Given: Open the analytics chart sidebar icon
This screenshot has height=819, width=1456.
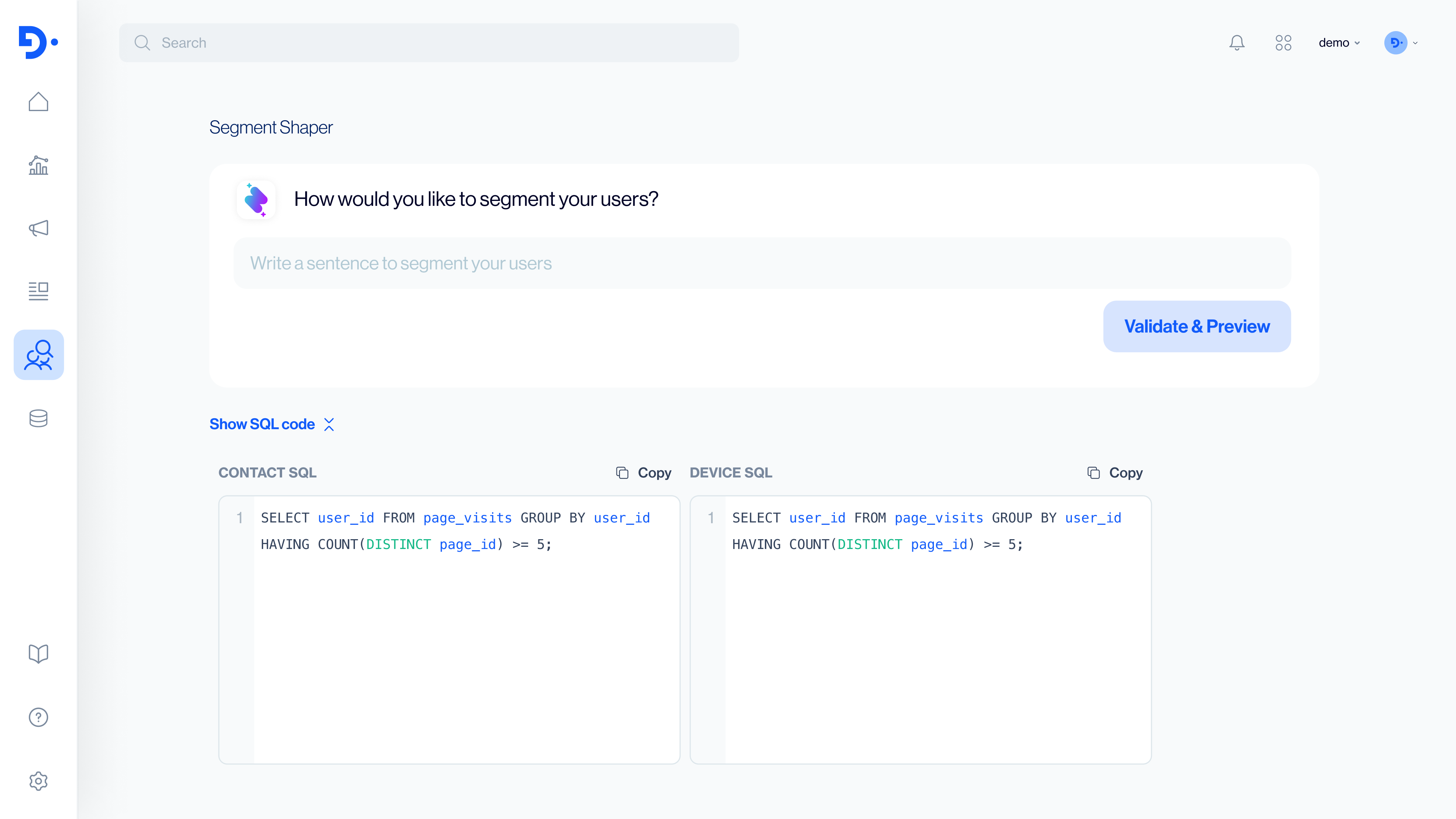Looking at the screenshot, I should [x=38, y=166].
